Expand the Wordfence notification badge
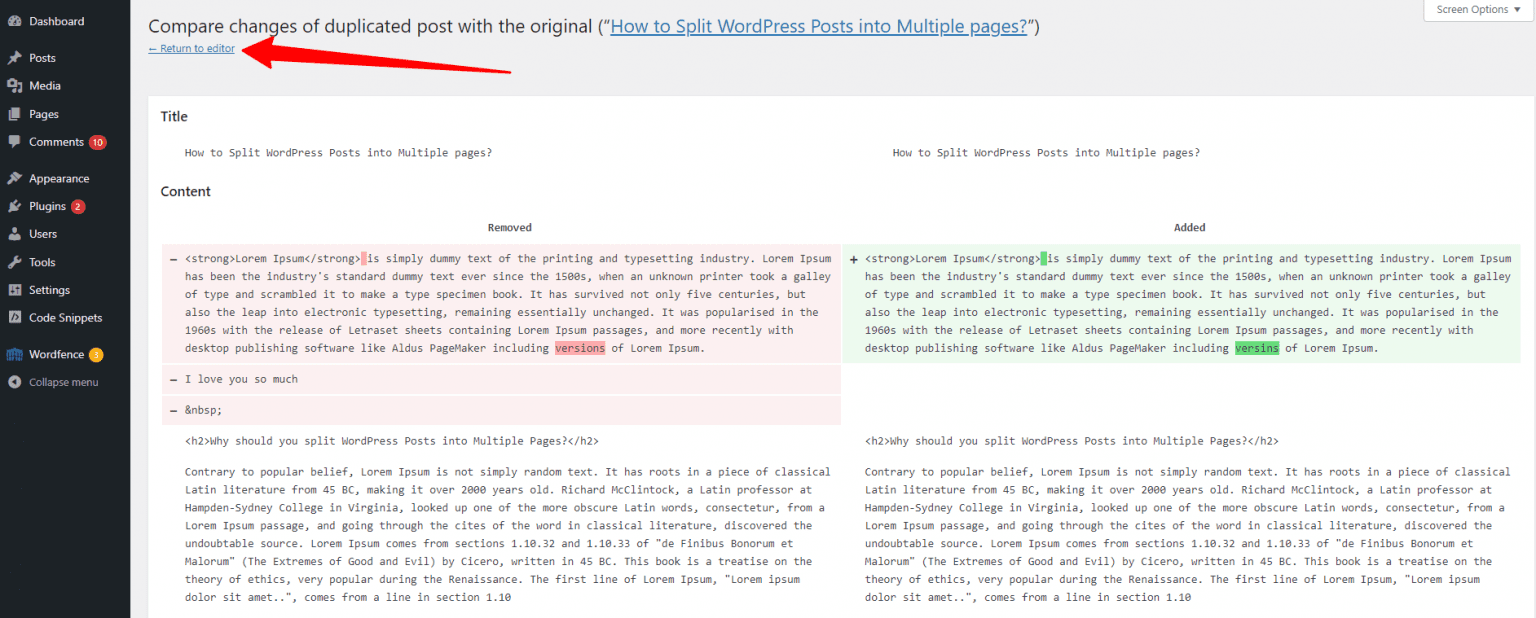This screenshot has height=618, width=1536. coord(94,353)
